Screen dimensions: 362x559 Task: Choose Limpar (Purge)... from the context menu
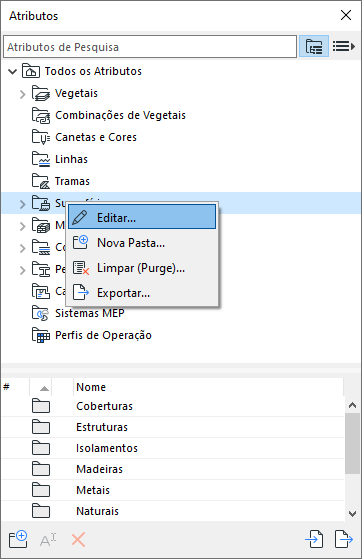pos(142,268)
